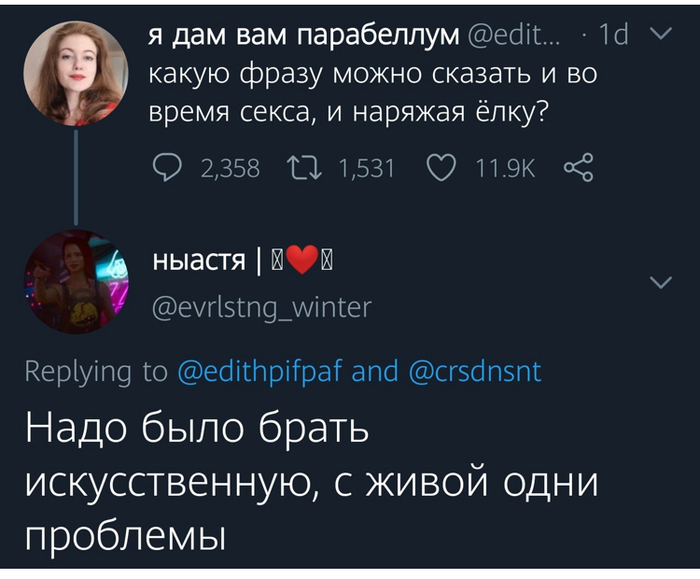The width and height of the screenshot is (700, 579).
Task: Click the 2,358 replies count
Action: click(230, 170)
